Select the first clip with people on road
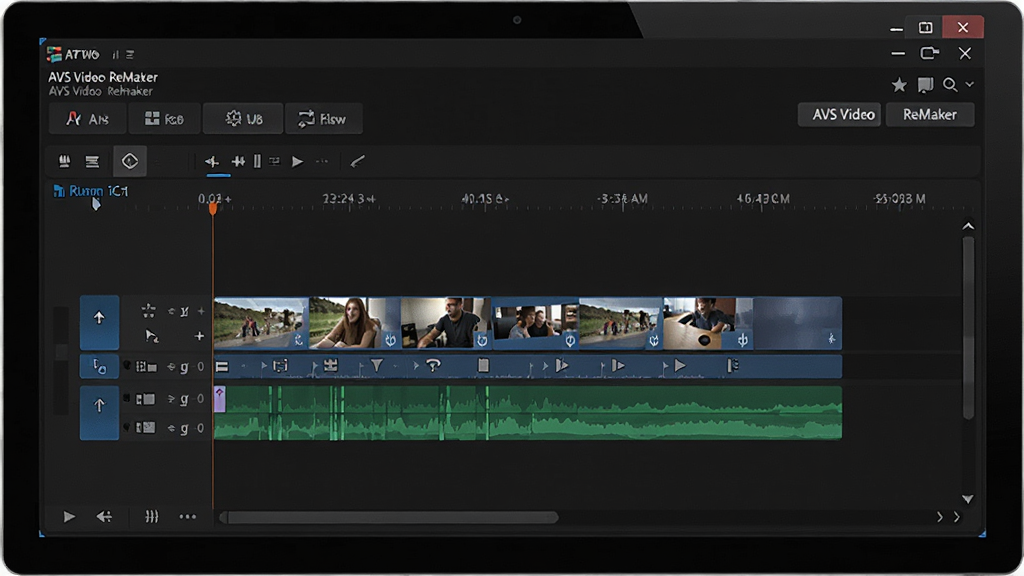This screenshot has height=576, width=1024. 261,323
